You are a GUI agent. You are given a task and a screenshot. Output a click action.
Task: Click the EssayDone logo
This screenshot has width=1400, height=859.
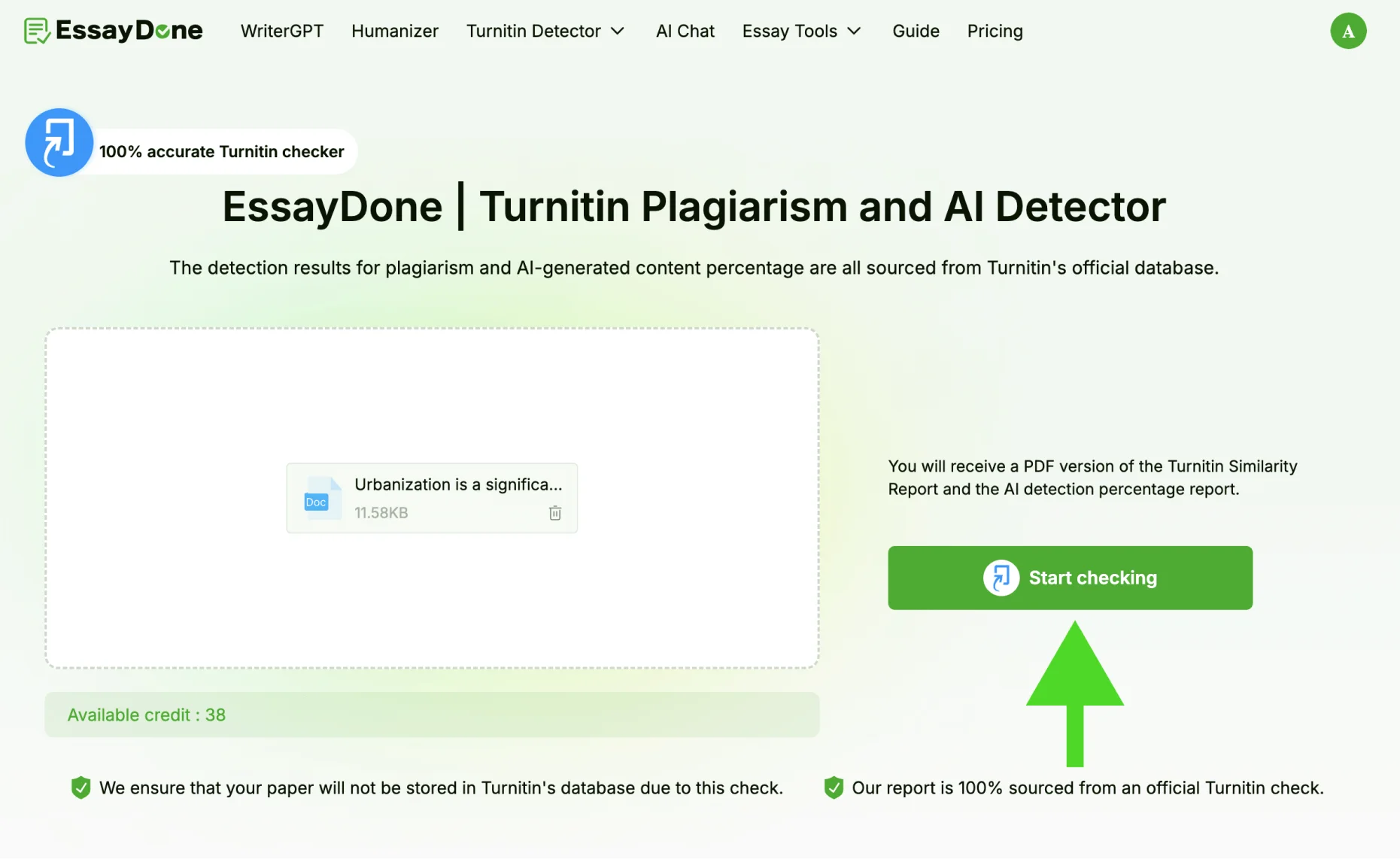113,31
